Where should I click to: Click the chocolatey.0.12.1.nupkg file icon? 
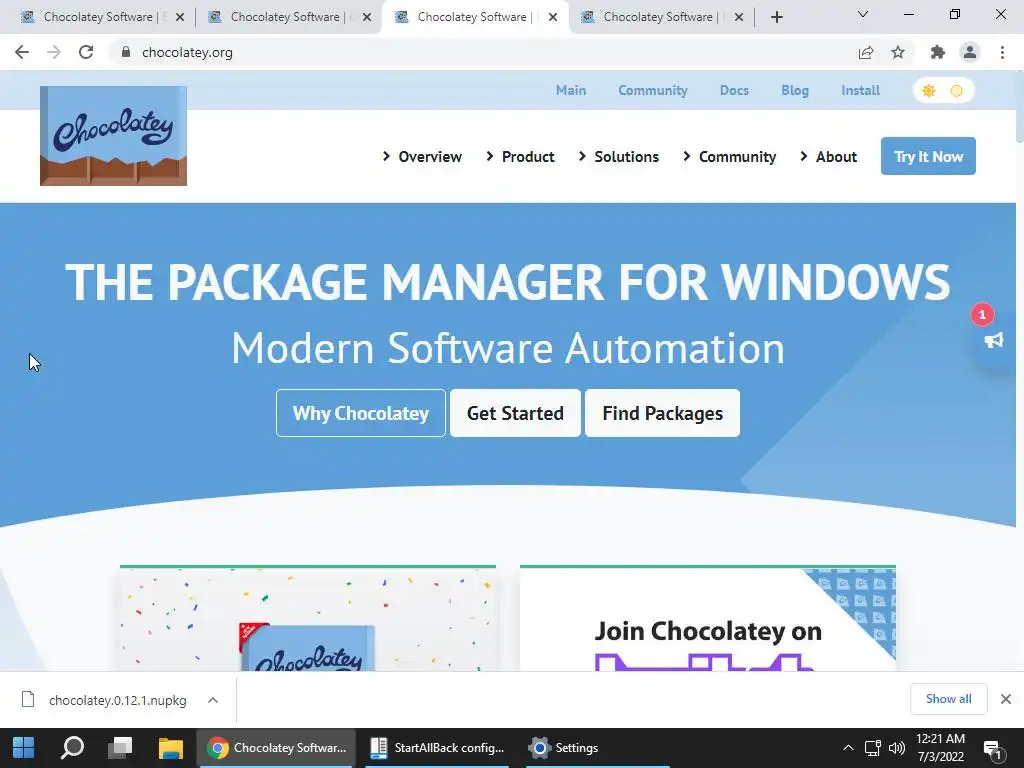(x=28, y=699)
